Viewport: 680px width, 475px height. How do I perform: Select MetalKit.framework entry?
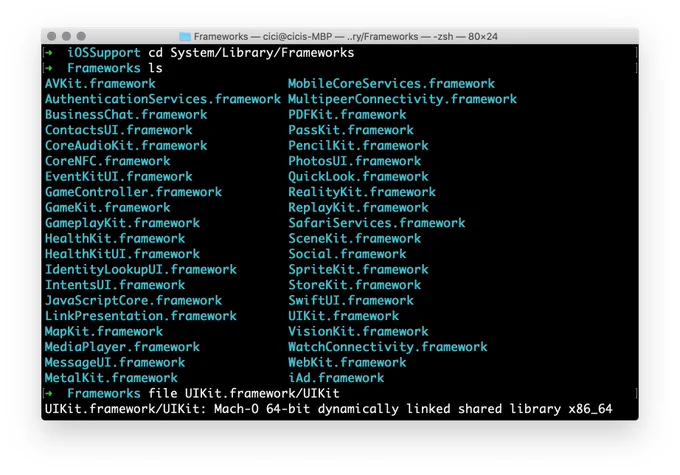coord(111,378)
